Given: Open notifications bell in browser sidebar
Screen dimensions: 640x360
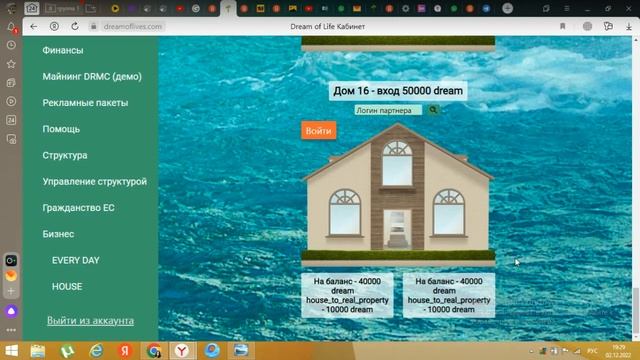Looking at the screenshot, I should [11, 27].
